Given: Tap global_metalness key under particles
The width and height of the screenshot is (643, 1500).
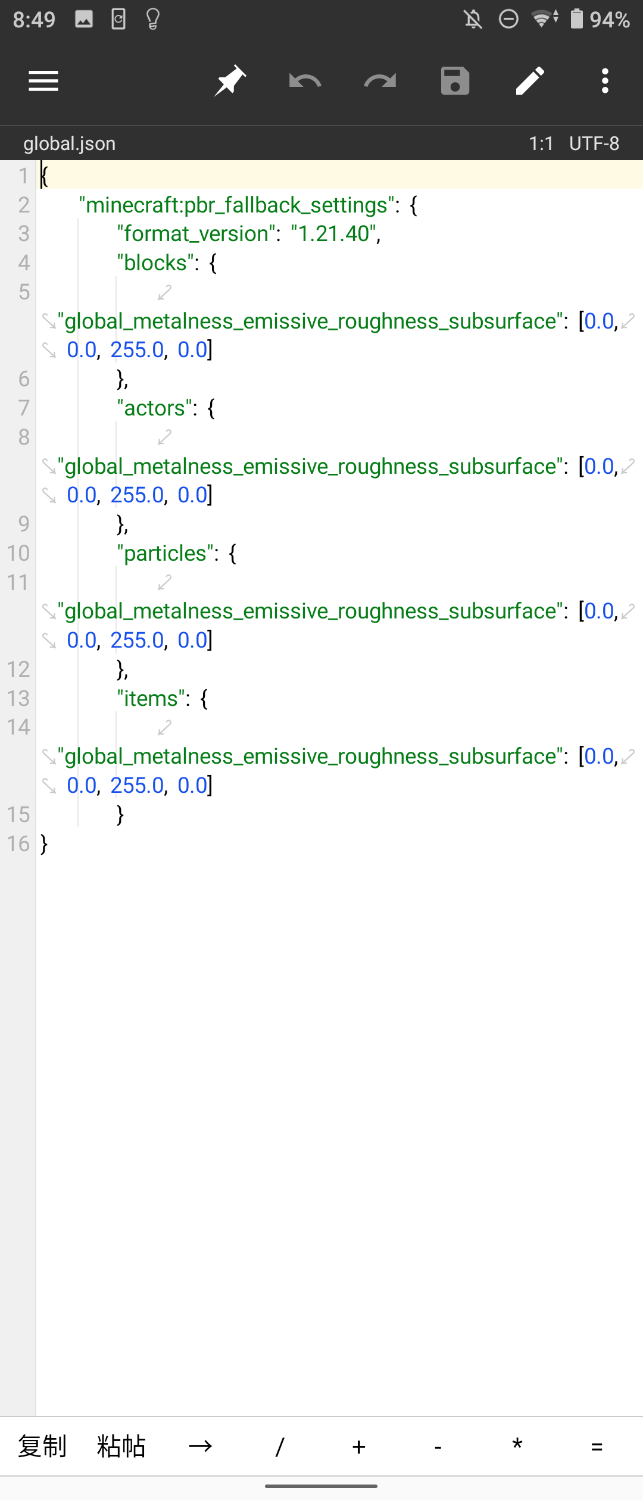Looking at the screenshot, I should [x=310, y=611].
